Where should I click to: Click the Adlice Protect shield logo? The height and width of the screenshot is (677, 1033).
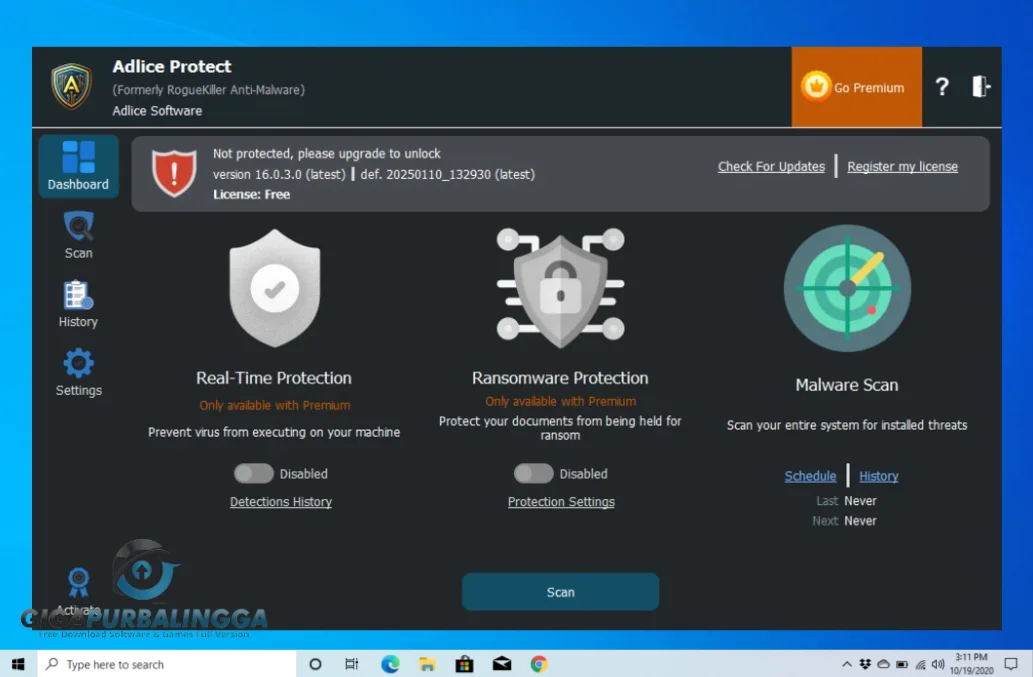72,86
